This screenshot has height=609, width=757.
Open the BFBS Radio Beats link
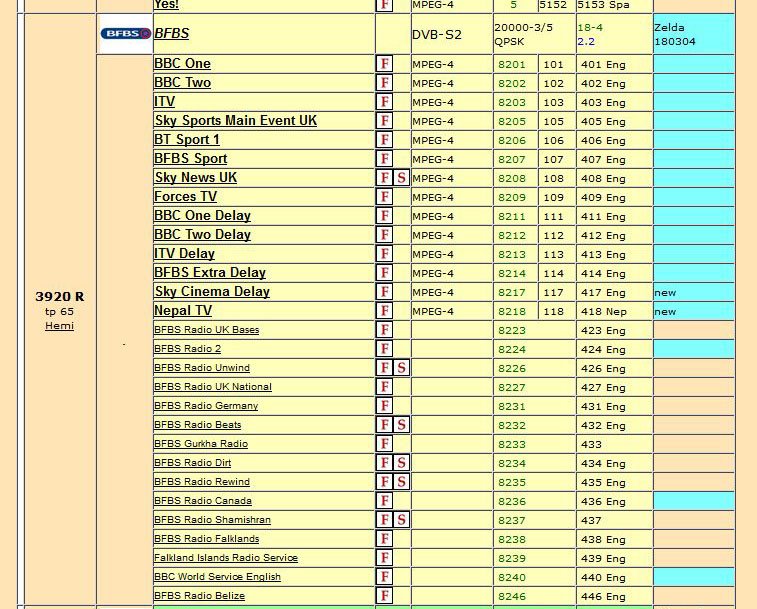pyautogui.click(x=197, y=425)
